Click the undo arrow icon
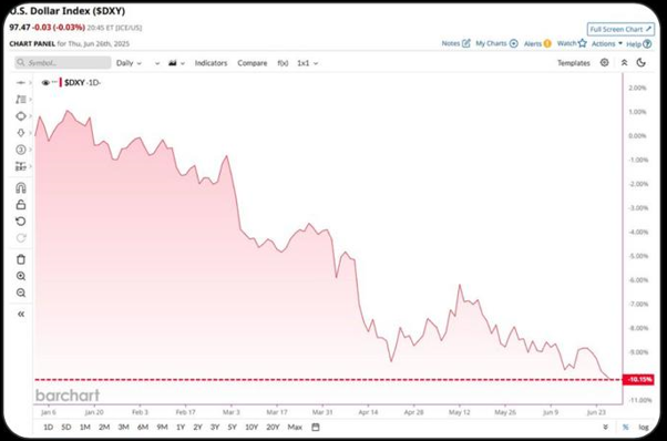The height and width of the screenshot is (442, 668). click(x=21, y=221)
